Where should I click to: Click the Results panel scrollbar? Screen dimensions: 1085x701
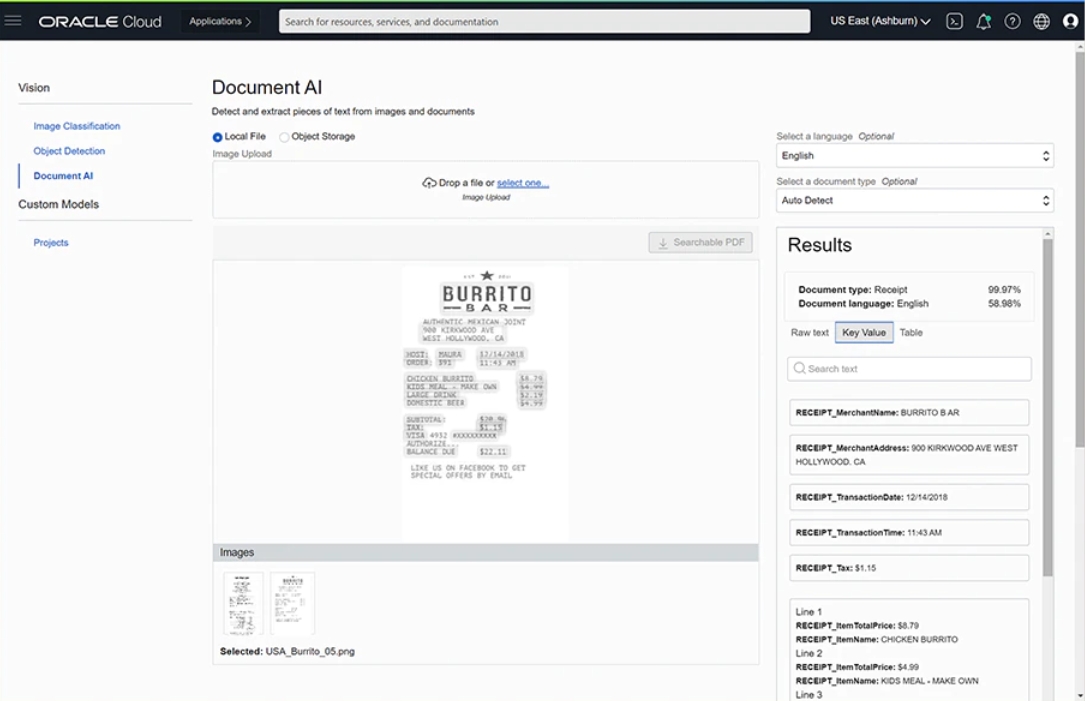pyautogui.click(x=1048, y=408)
